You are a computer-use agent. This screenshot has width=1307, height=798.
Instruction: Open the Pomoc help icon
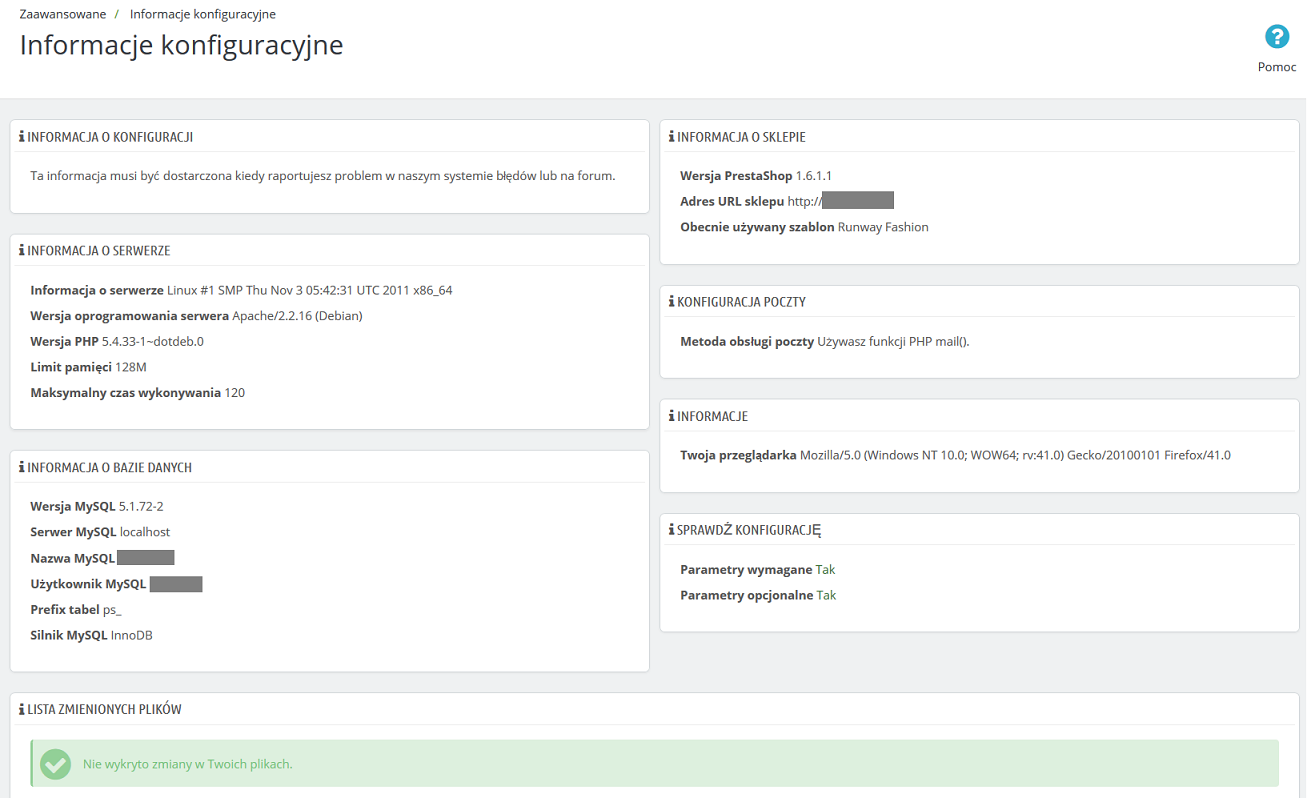coord(1277,37)
